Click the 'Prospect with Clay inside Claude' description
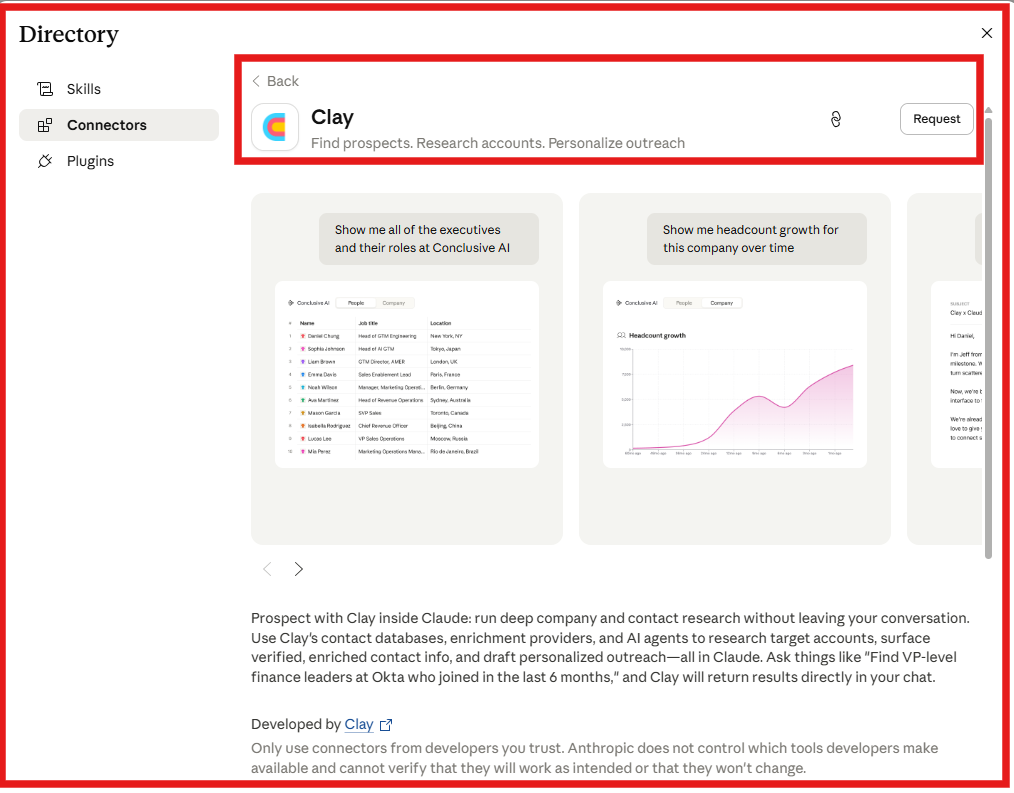Image resolution: width=1014 pixels, height=793 pixels. pos(610,647)
